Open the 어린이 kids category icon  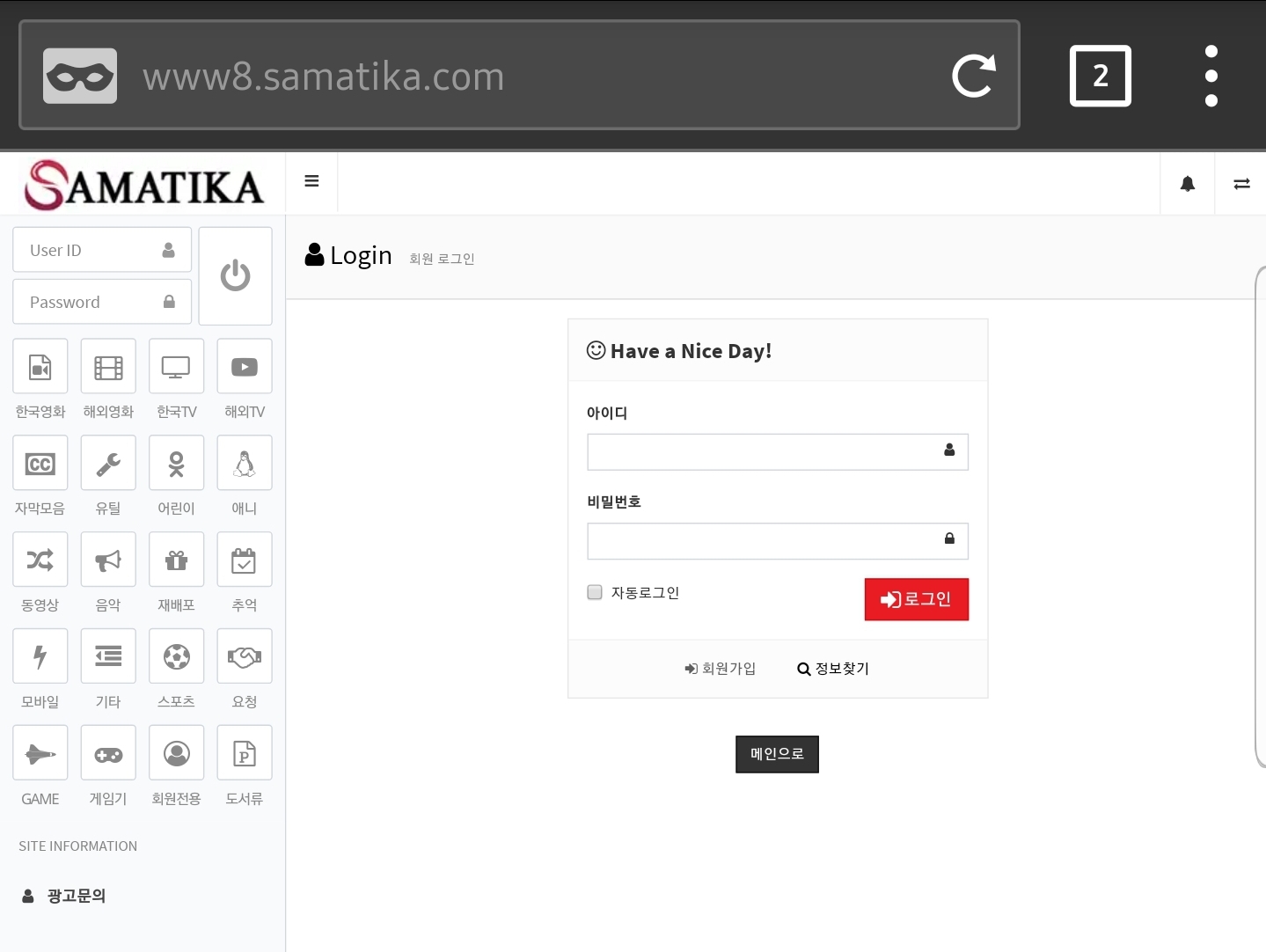(176, 463)
